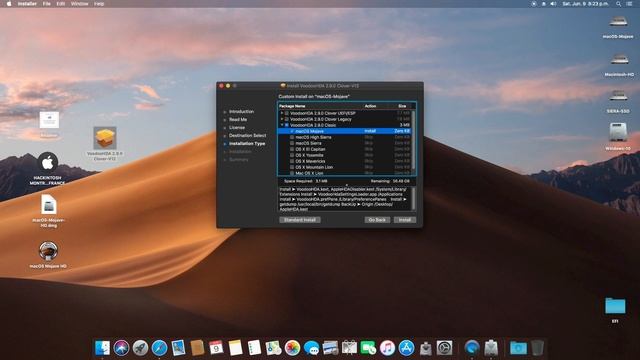Open App Store from the dock
This screenshot has width=640, height=360.
[x=407, y=348]
